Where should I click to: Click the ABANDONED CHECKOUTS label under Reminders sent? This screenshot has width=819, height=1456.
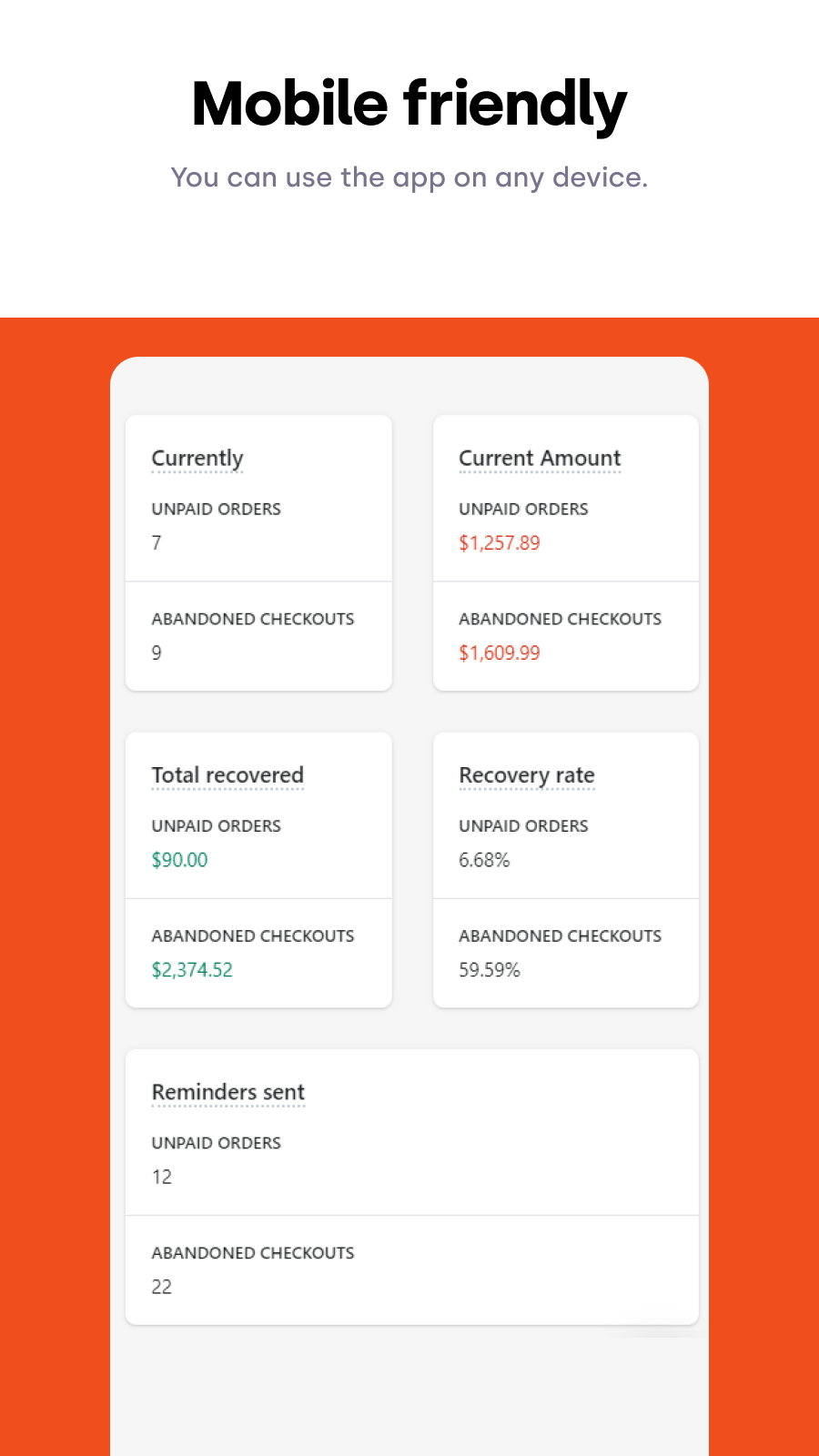253,1253
